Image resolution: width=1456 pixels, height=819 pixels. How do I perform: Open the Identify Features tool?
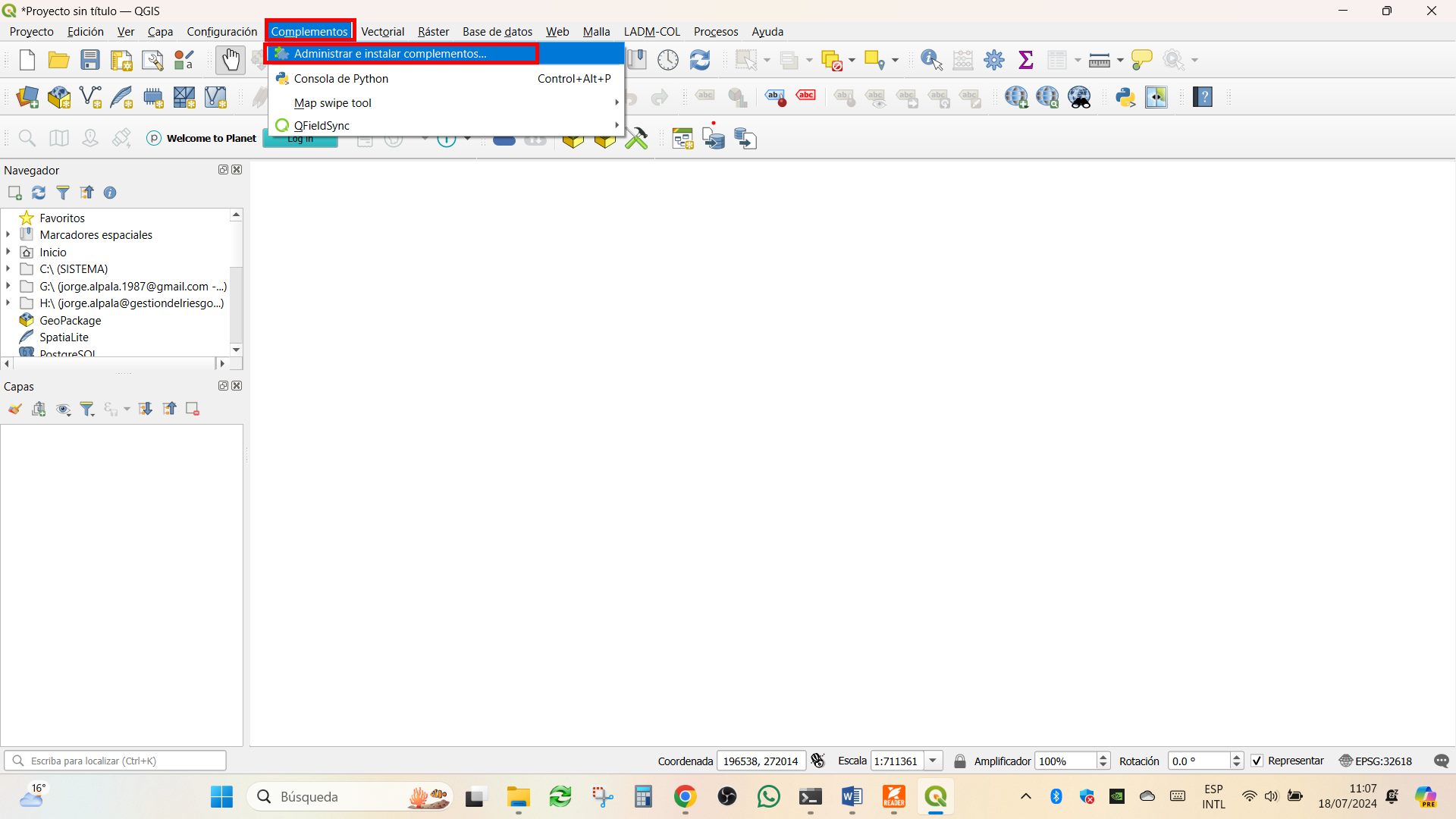931,60
